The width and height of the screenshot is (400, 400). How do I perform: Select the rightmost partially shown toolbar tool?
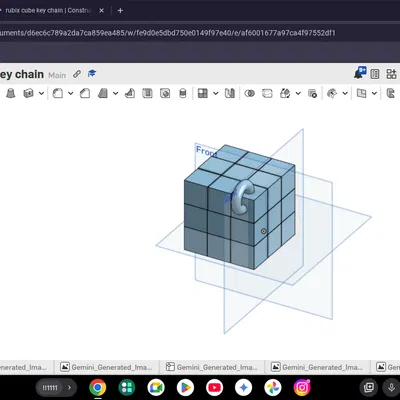coord(391,93)
